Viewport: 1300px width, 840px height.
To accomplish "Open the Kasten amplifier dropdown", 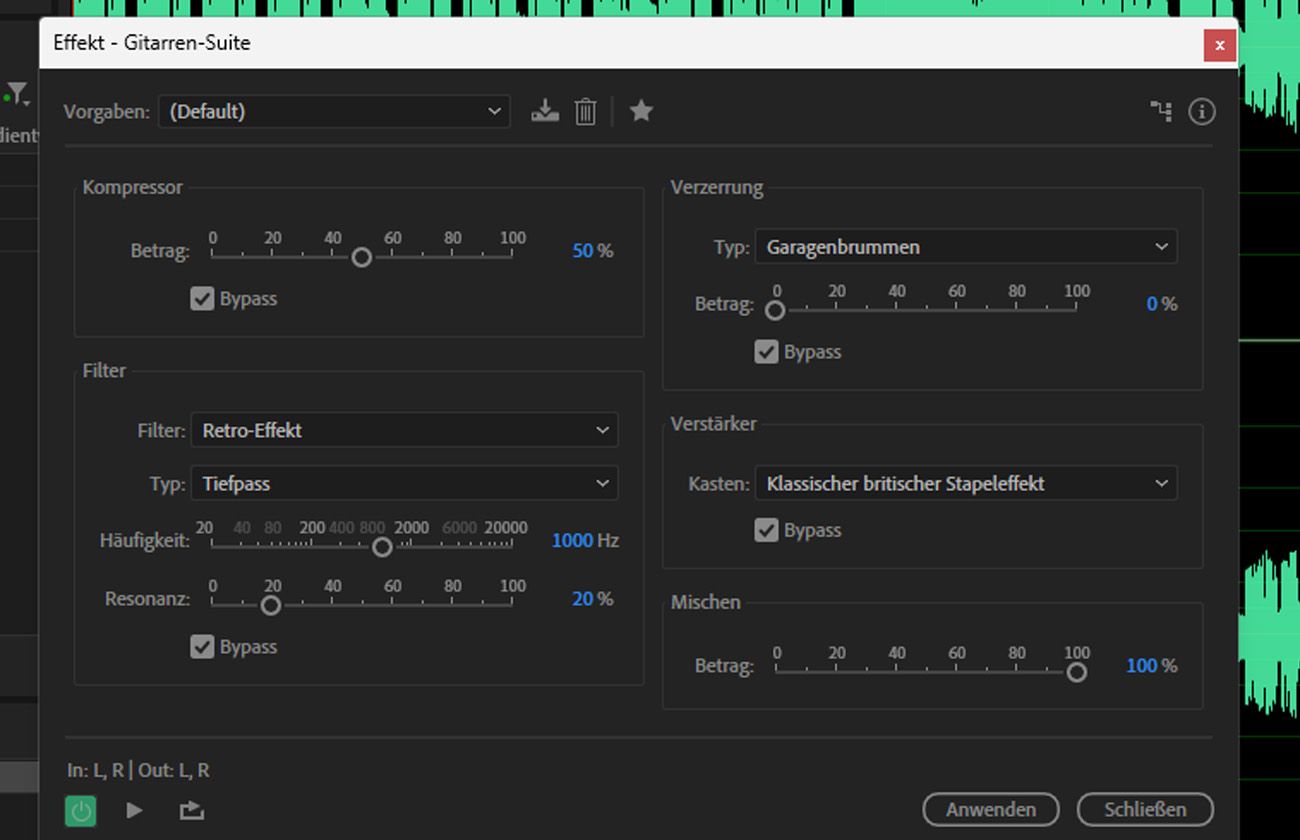I will point(965,483).
